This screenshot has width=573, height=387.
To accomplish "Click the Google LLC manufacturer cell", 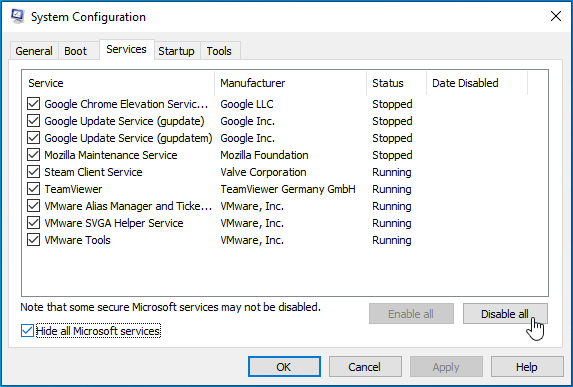I will tap(247, 104).
